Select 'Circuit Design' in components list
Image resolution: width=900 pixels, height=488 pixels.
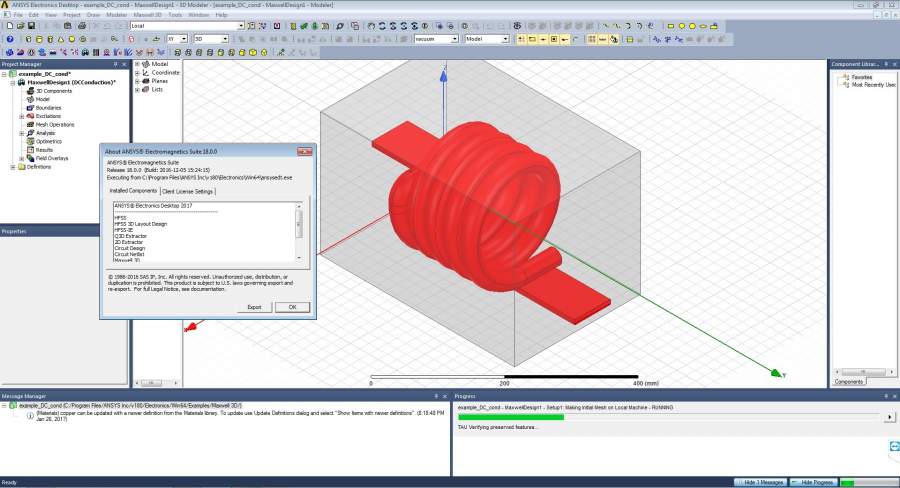click(130, 248)
